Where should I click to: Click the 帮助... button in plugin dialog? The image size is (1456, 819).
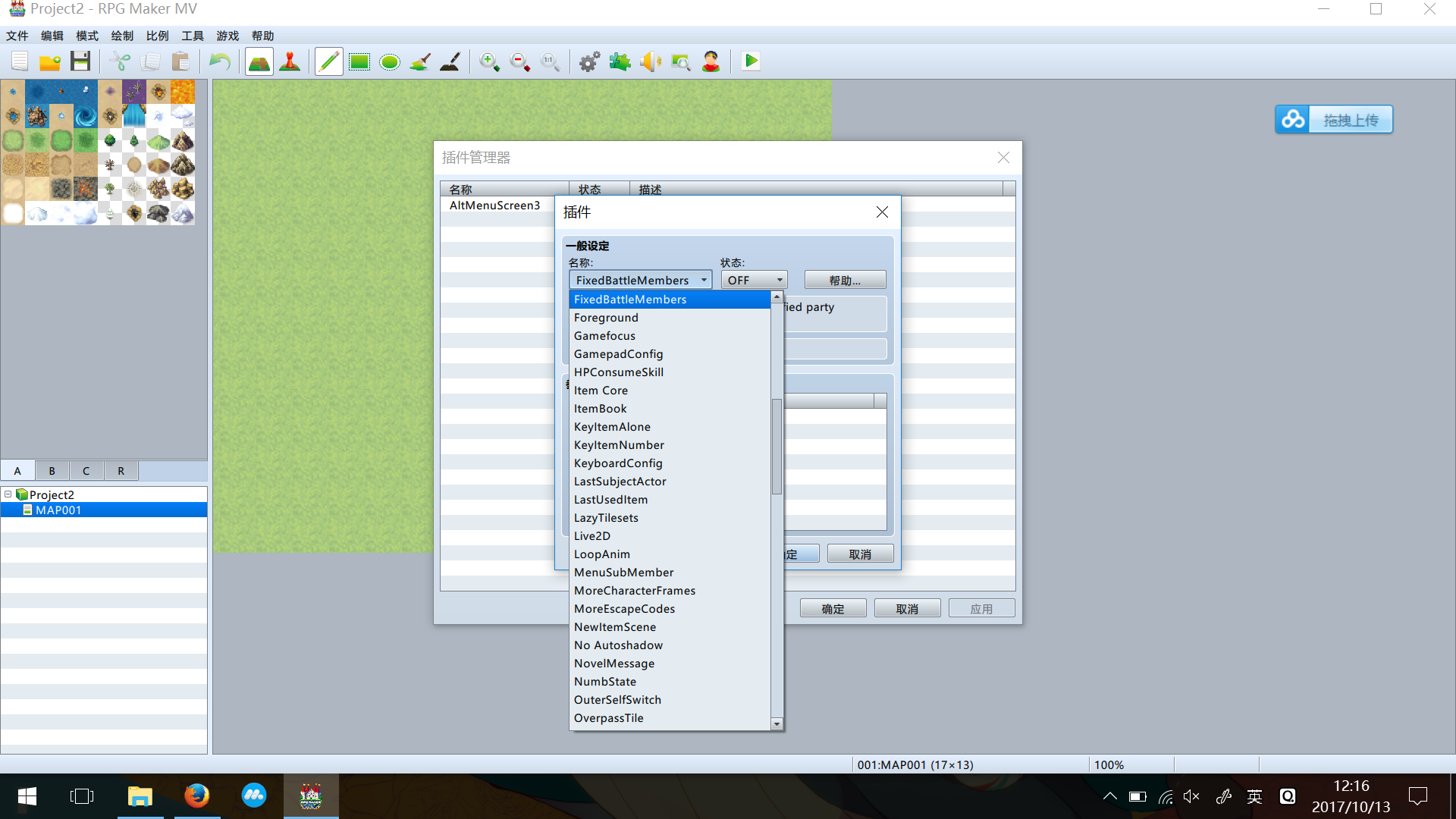845,280
